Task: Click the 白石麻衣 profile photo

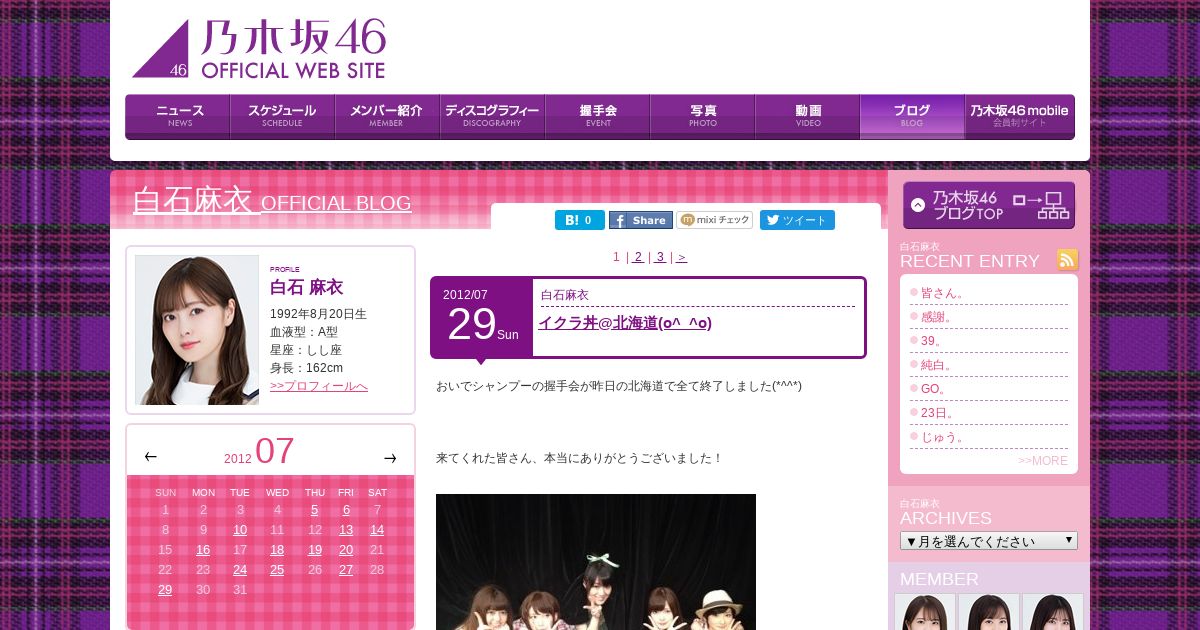Action: (x=197, y=330)
